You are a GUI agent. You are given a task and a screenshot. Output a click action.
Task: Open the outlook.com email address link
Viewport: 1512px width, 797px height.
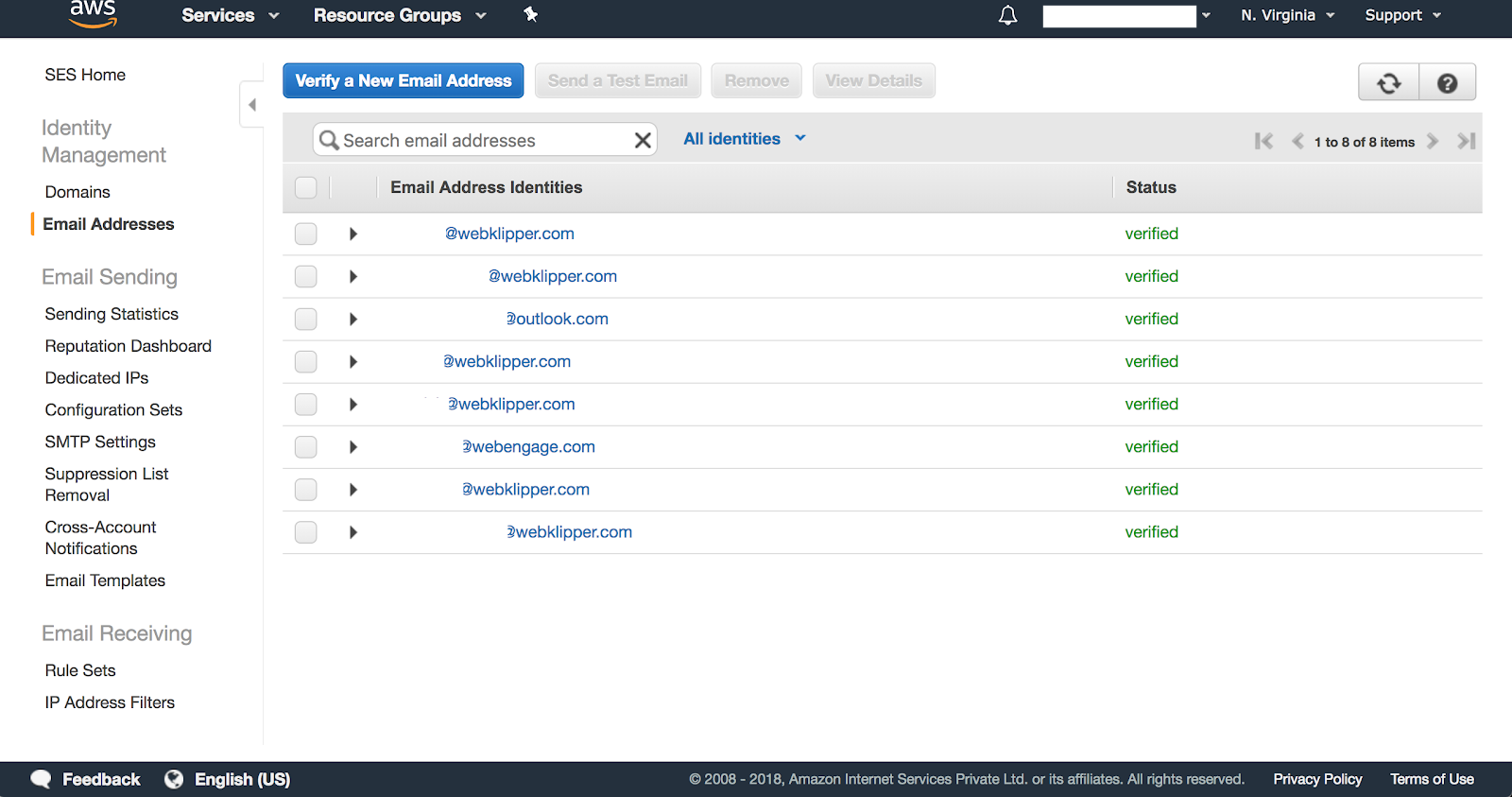tap(558, 319)
